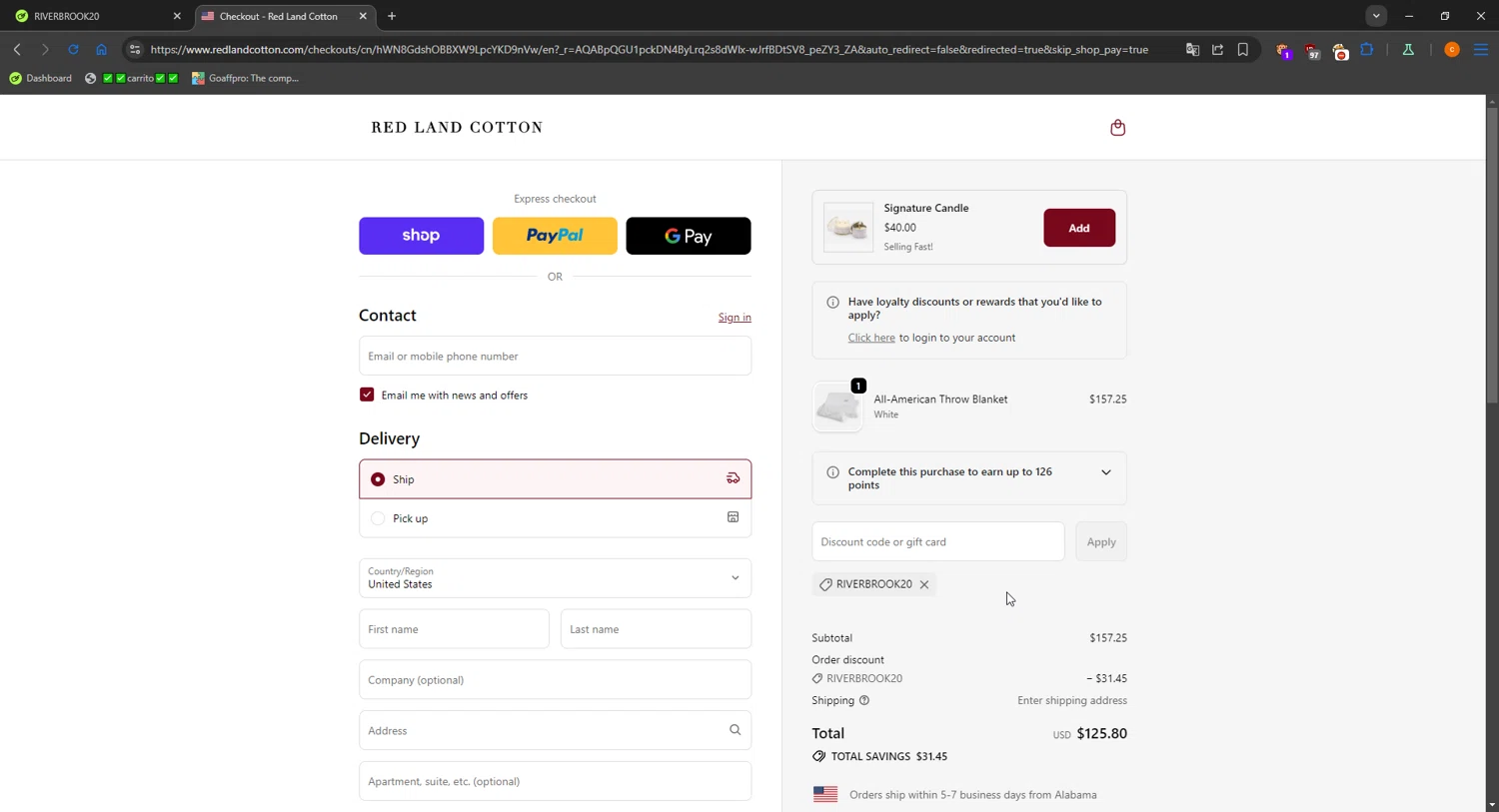Open the green flask experiments icon
This screenshot has width=1499, height=812.
coord(1408,49)
